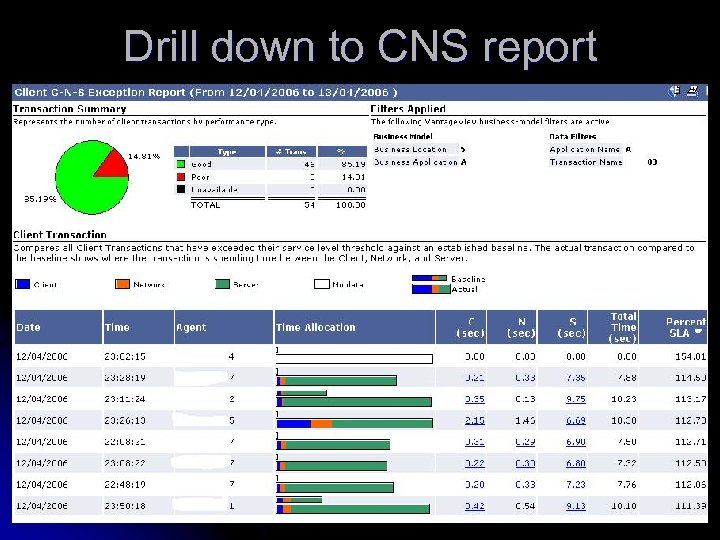Image resolution: width=720 pixels, height=540 pixels.
Task: Click the 23:11:24 time cell
Action: pos(125,399)
